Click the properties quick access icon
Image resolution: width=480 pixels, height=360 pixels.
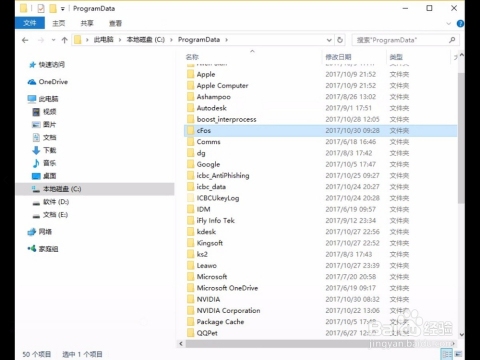41,8
